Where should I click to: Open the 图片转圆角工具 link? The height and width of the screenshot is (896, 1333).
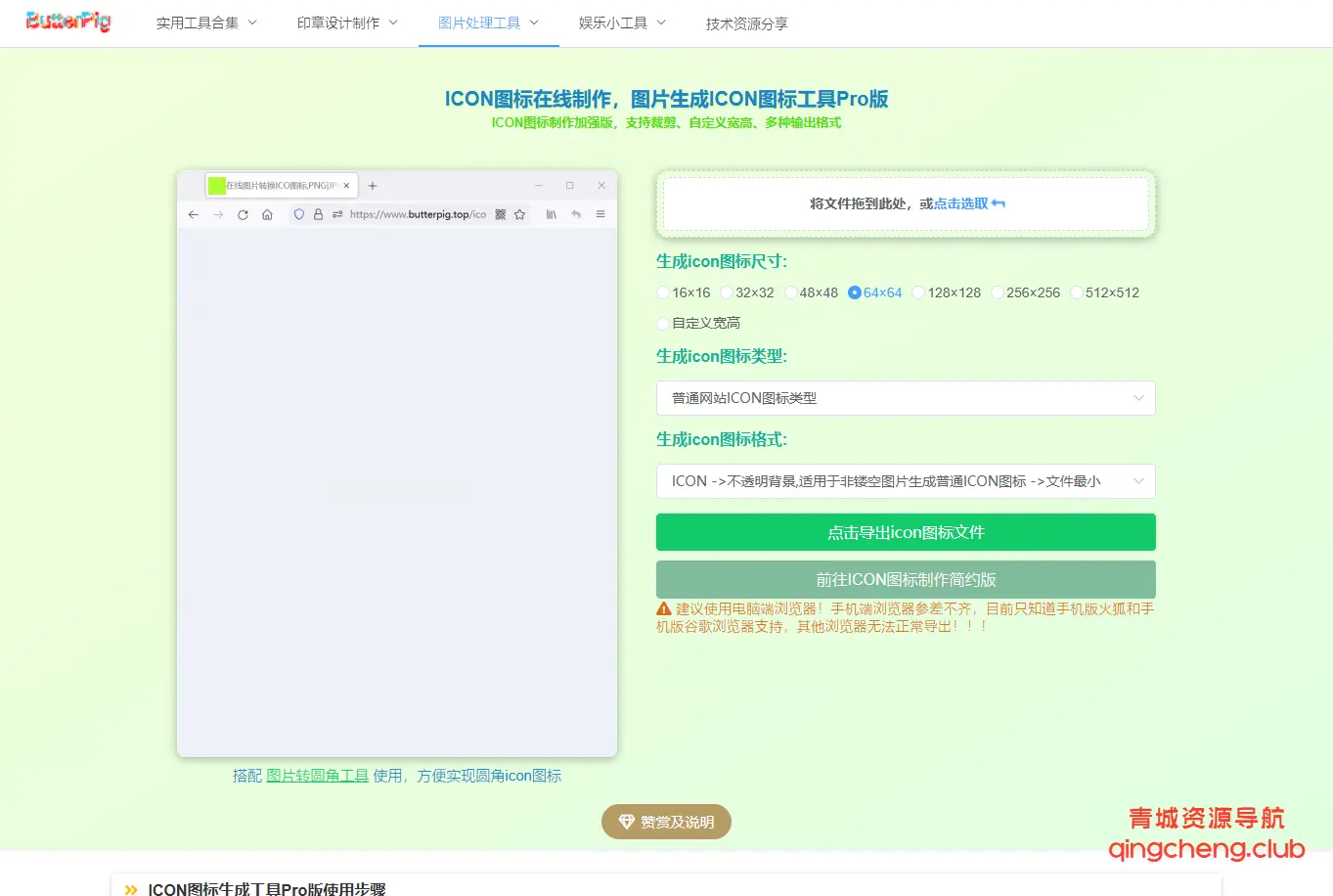coord(315,775)
